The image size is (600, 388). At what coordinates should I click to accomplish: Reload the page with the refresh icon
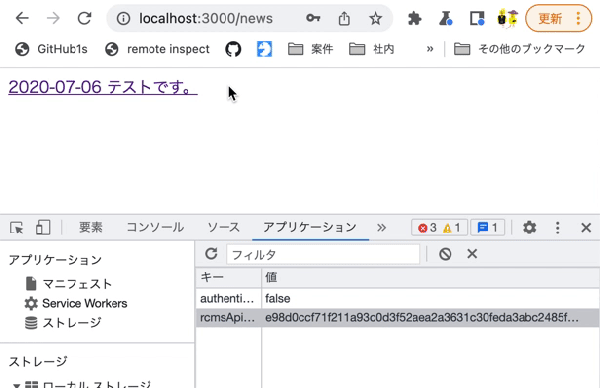tap(84, 18)
